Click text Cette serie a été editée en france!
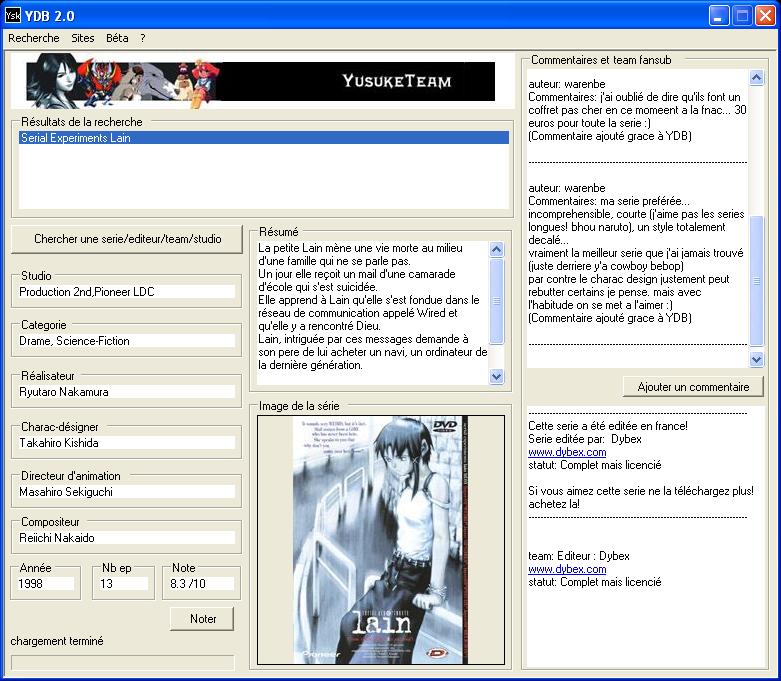The height and width of the screenshot is (681, 781). point(608,426)
